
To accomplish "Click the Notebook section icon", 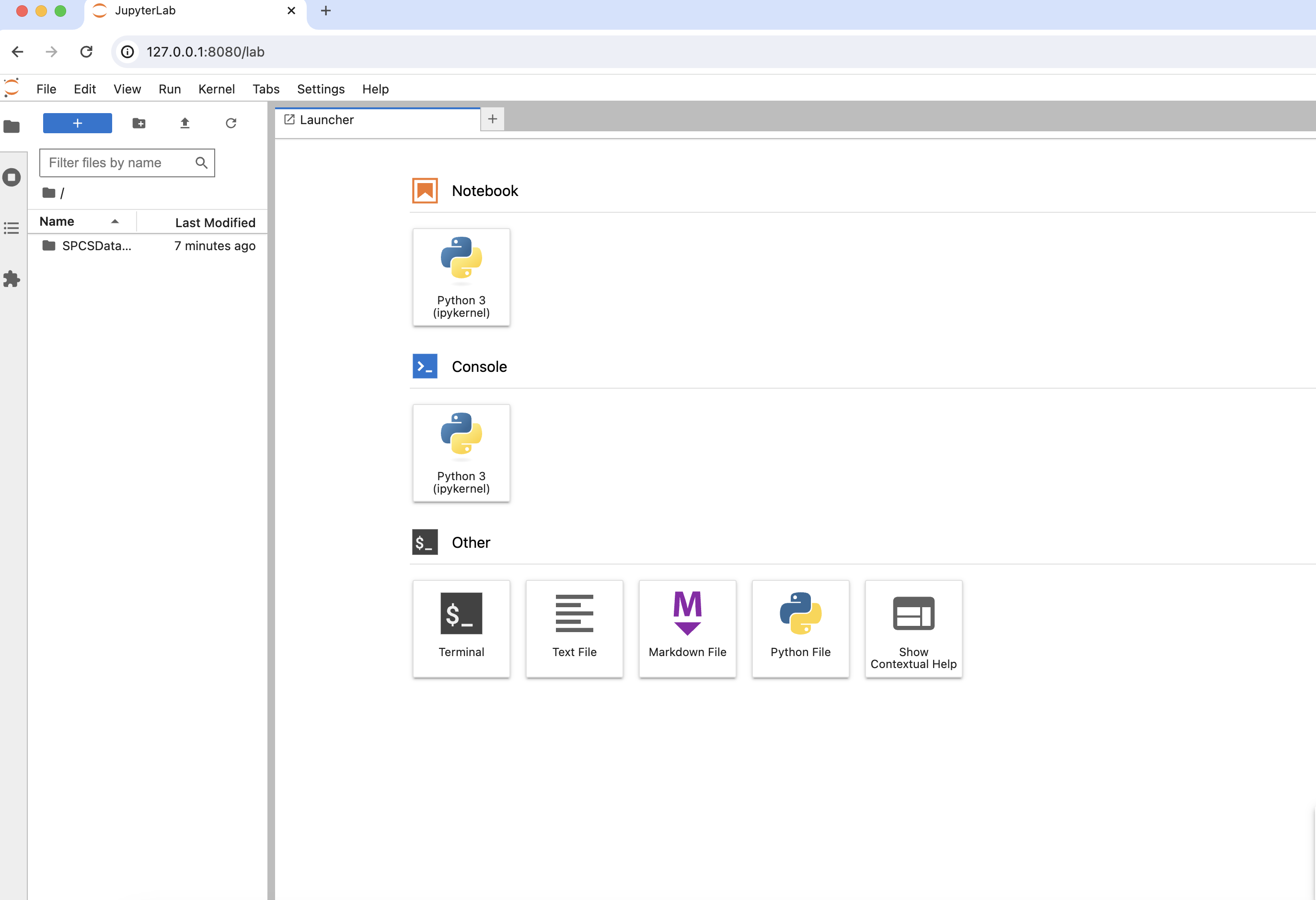I will pyautogui.click(x=425, y=191).
